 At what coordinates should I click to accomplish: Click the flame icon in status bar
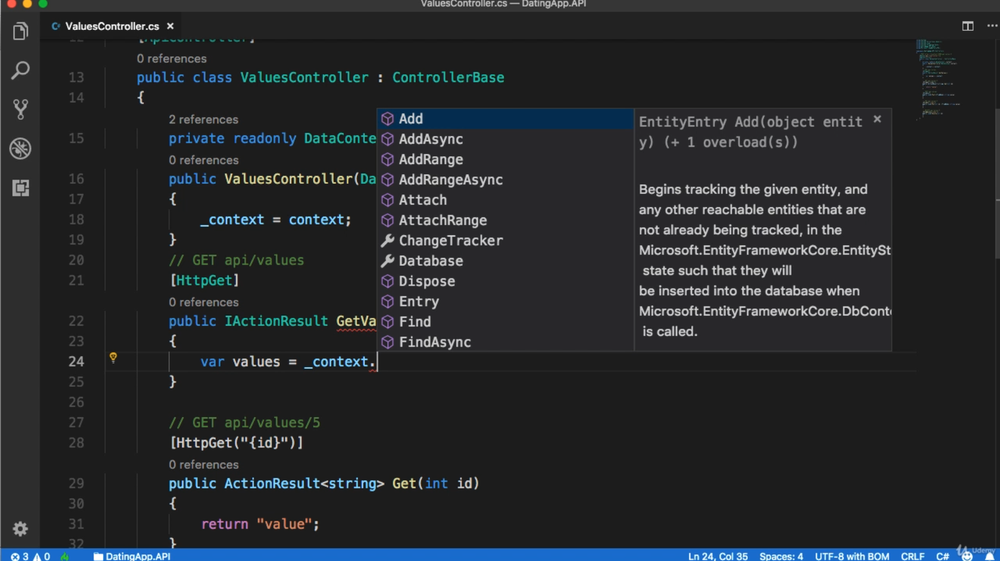pyautogui.click(x=65, y=556)
